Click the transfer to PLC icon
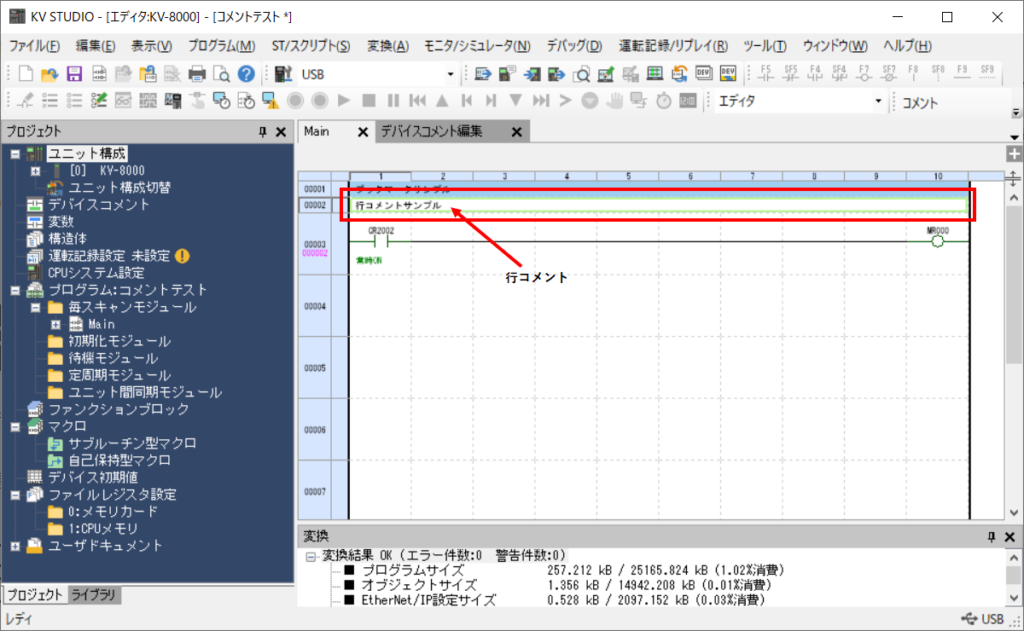 530,74
